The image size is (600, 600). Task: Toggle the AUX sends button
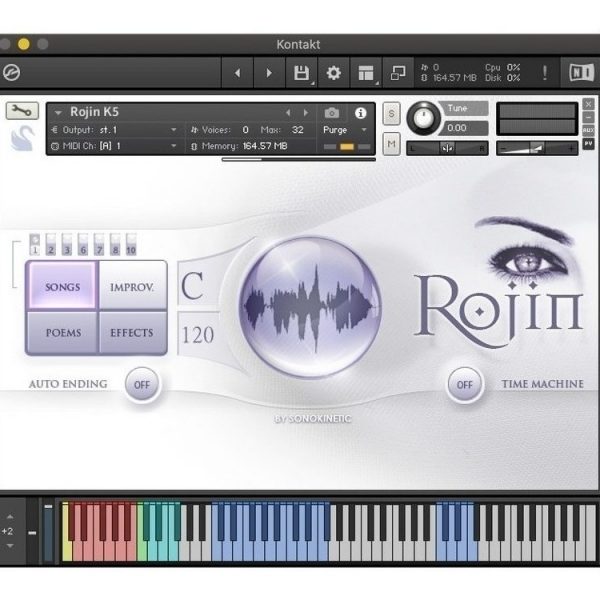(588, 130)
